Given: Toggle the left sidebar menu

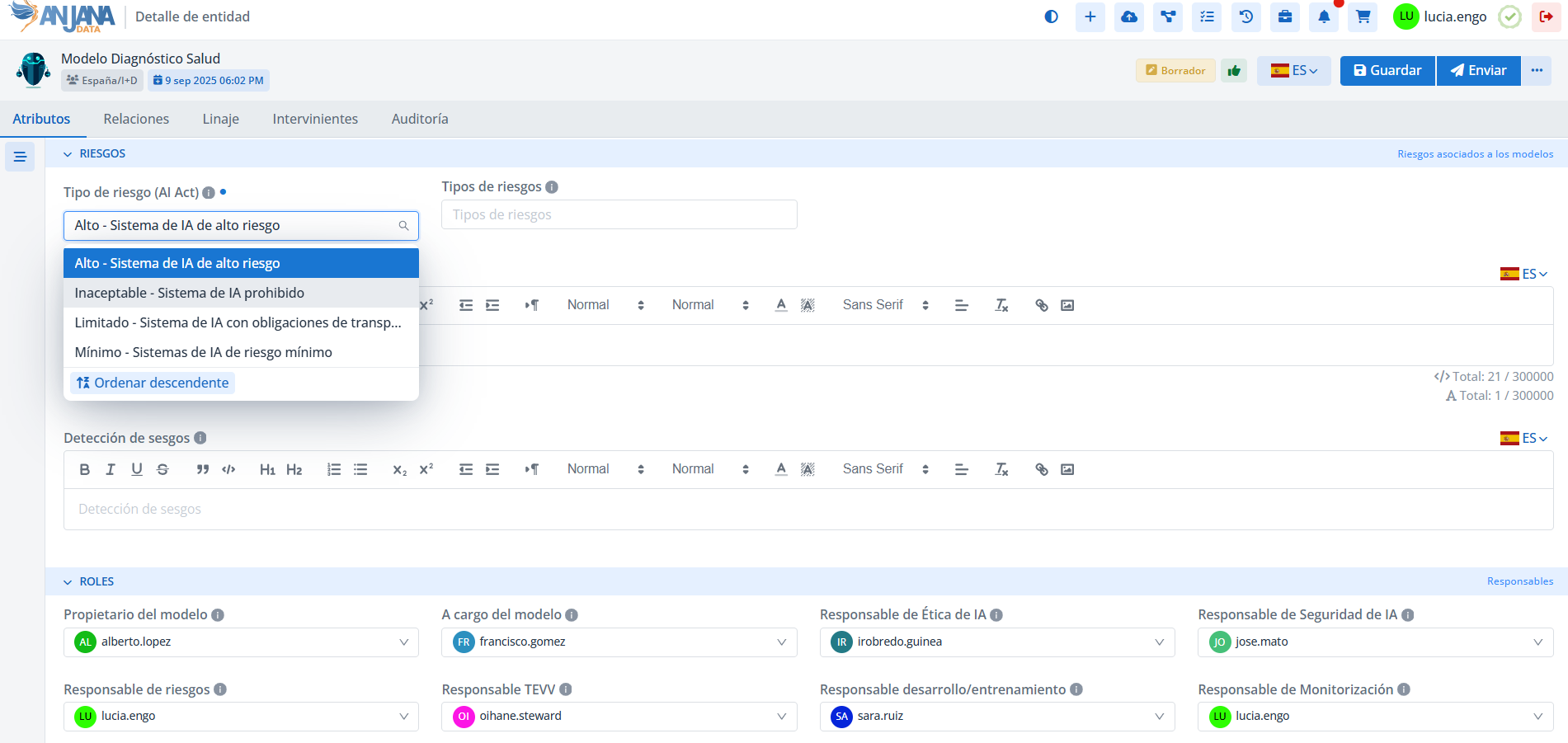Looking at the screenshot, I should point(20,157).
